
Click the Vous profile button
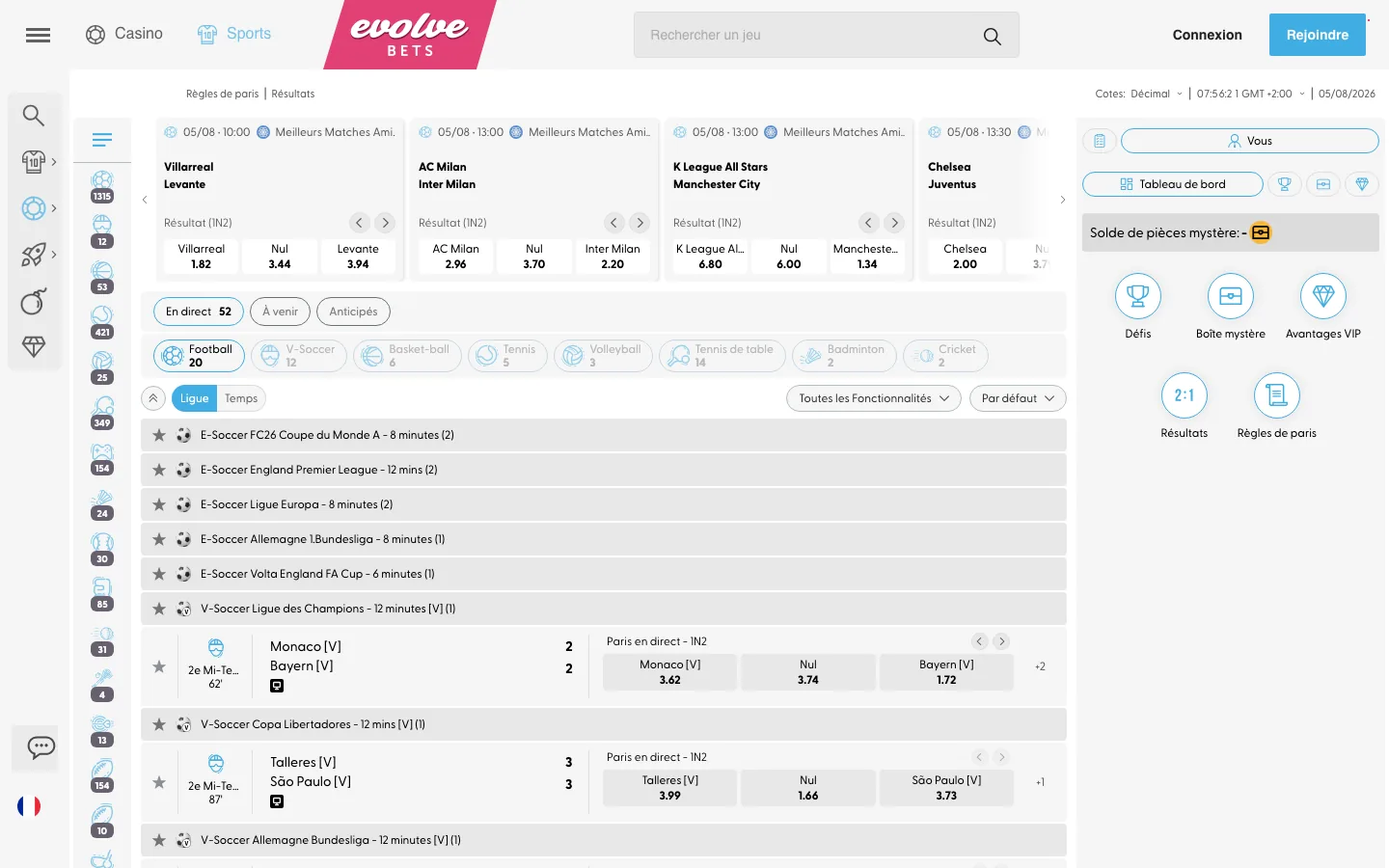(x=1250, y=141)
